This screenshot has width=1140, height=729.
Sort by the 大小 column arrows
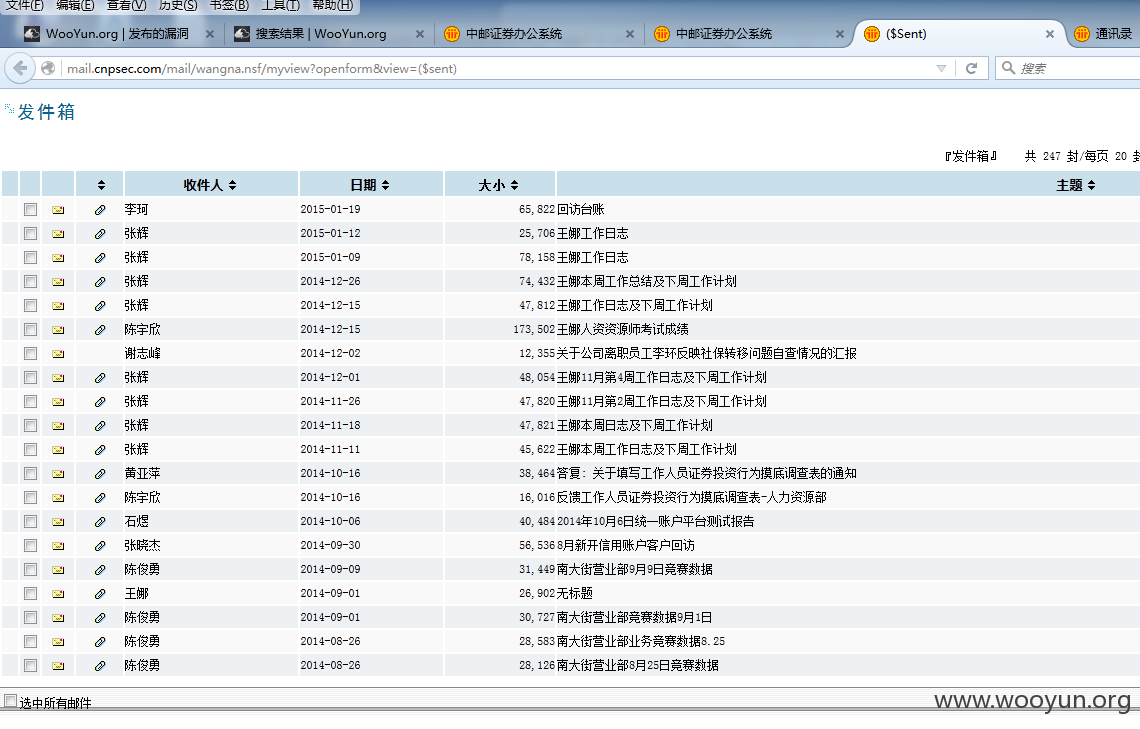[514, 185]
